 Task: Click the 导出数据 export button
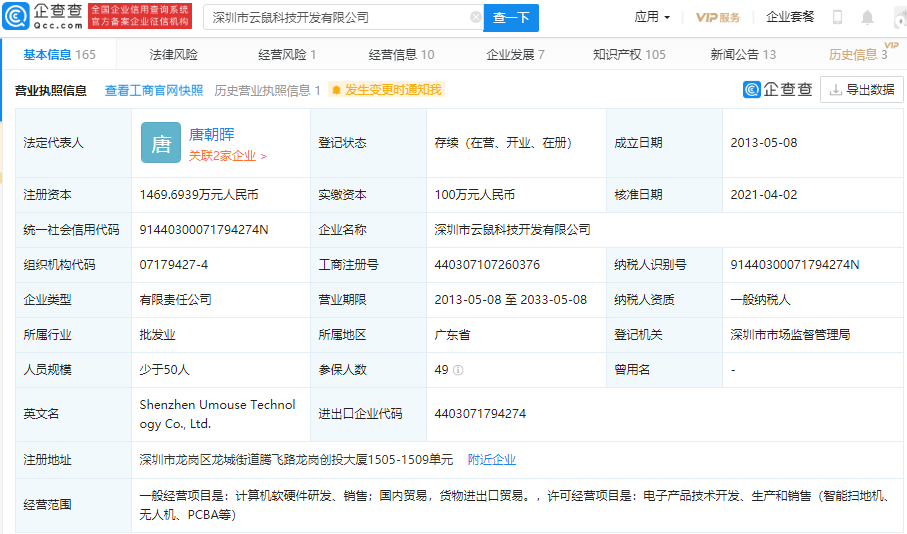862,90
